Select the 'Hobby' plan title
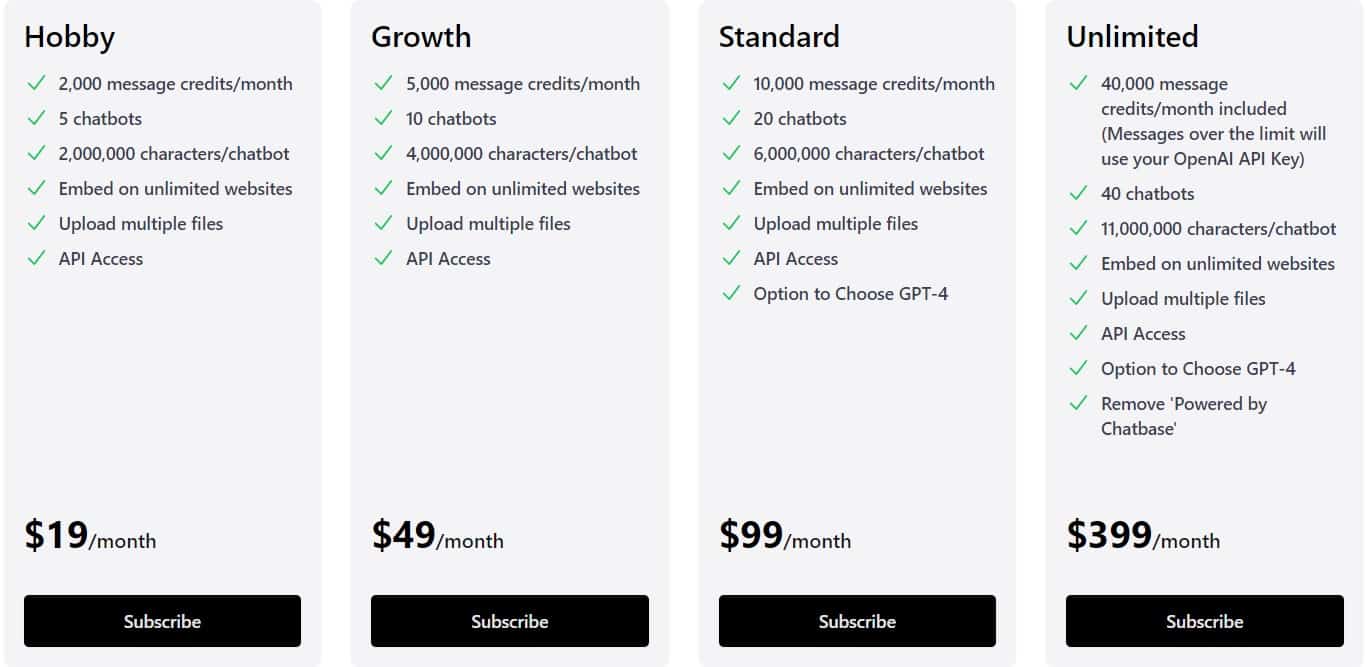This screenshot has width=1367, height=667. point(70,36)
